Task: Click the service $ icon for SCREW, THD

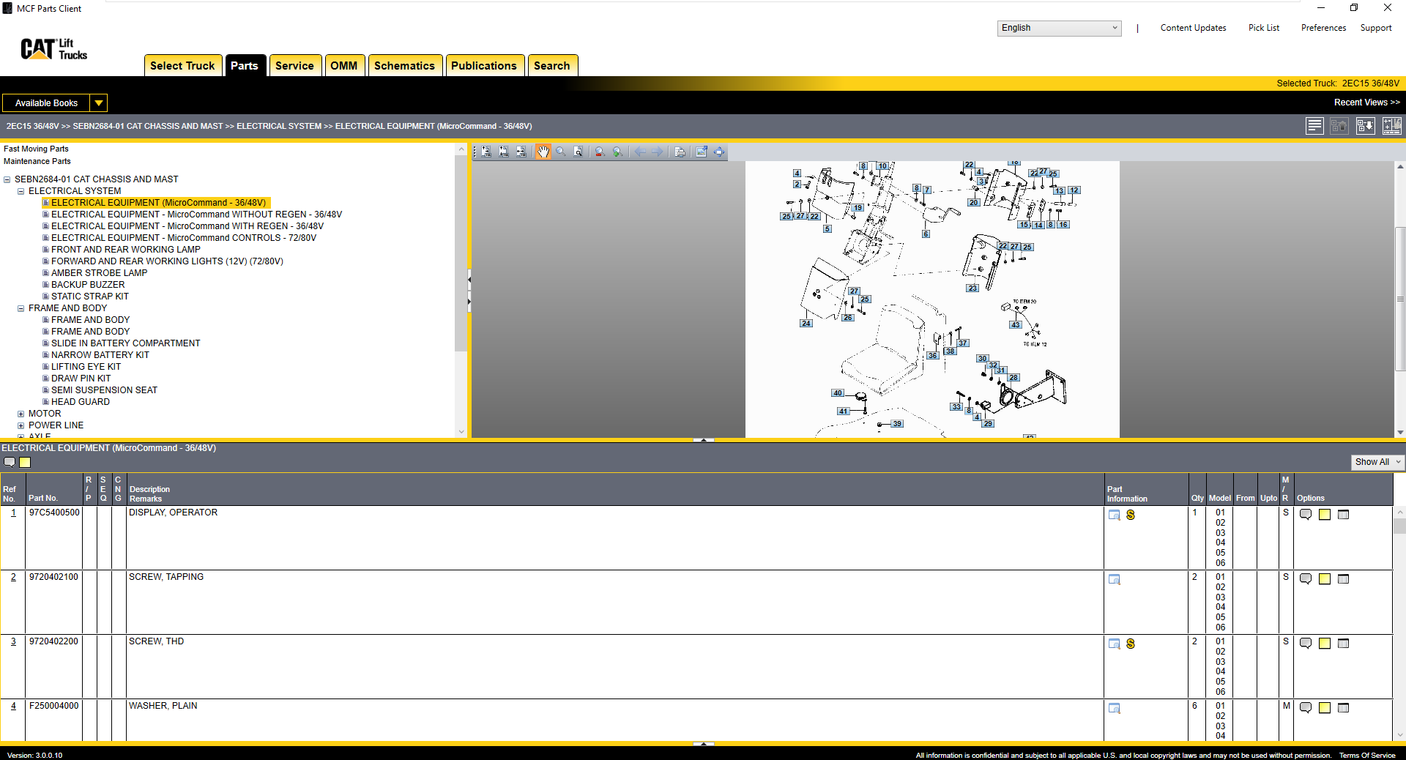Action: [1130, 643]
